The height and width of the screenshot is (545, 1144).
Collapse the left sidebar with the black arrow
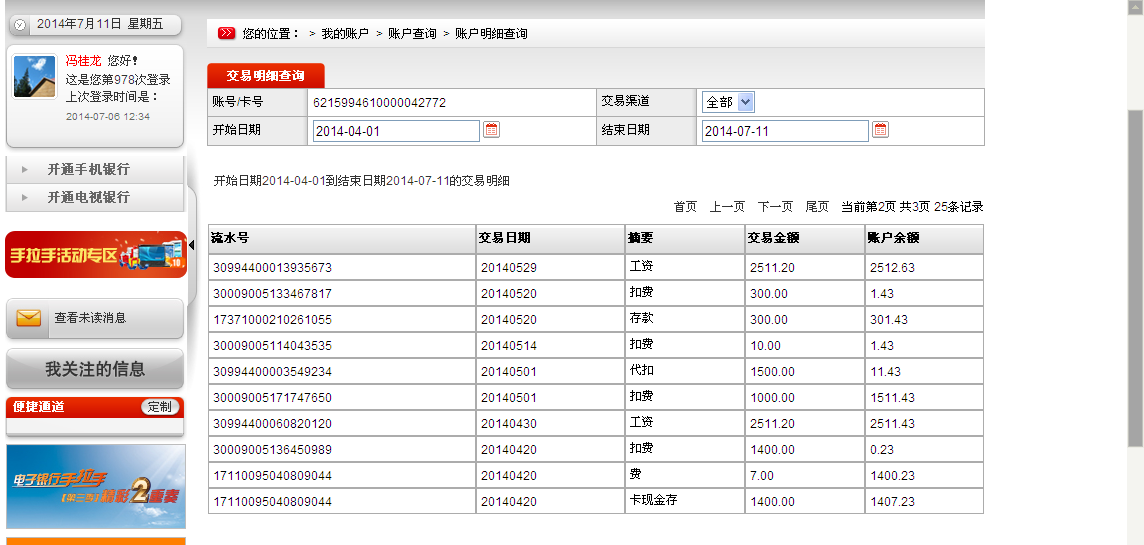[x=191, y=245]
